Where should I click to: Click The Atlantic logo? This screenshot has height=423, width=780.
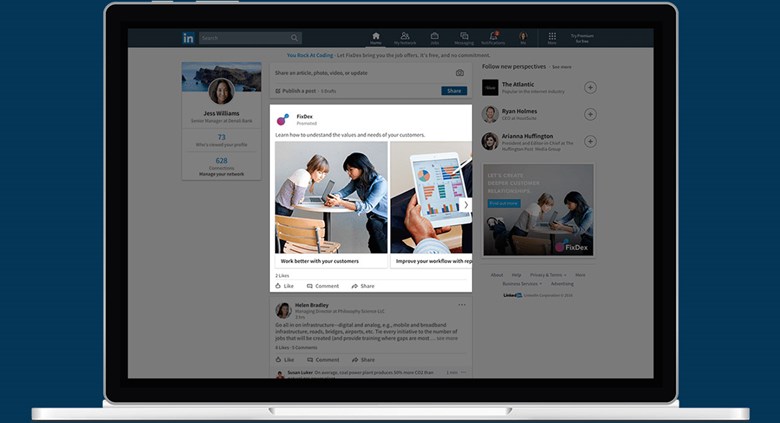pyautogui.click(x=490, y=88)
